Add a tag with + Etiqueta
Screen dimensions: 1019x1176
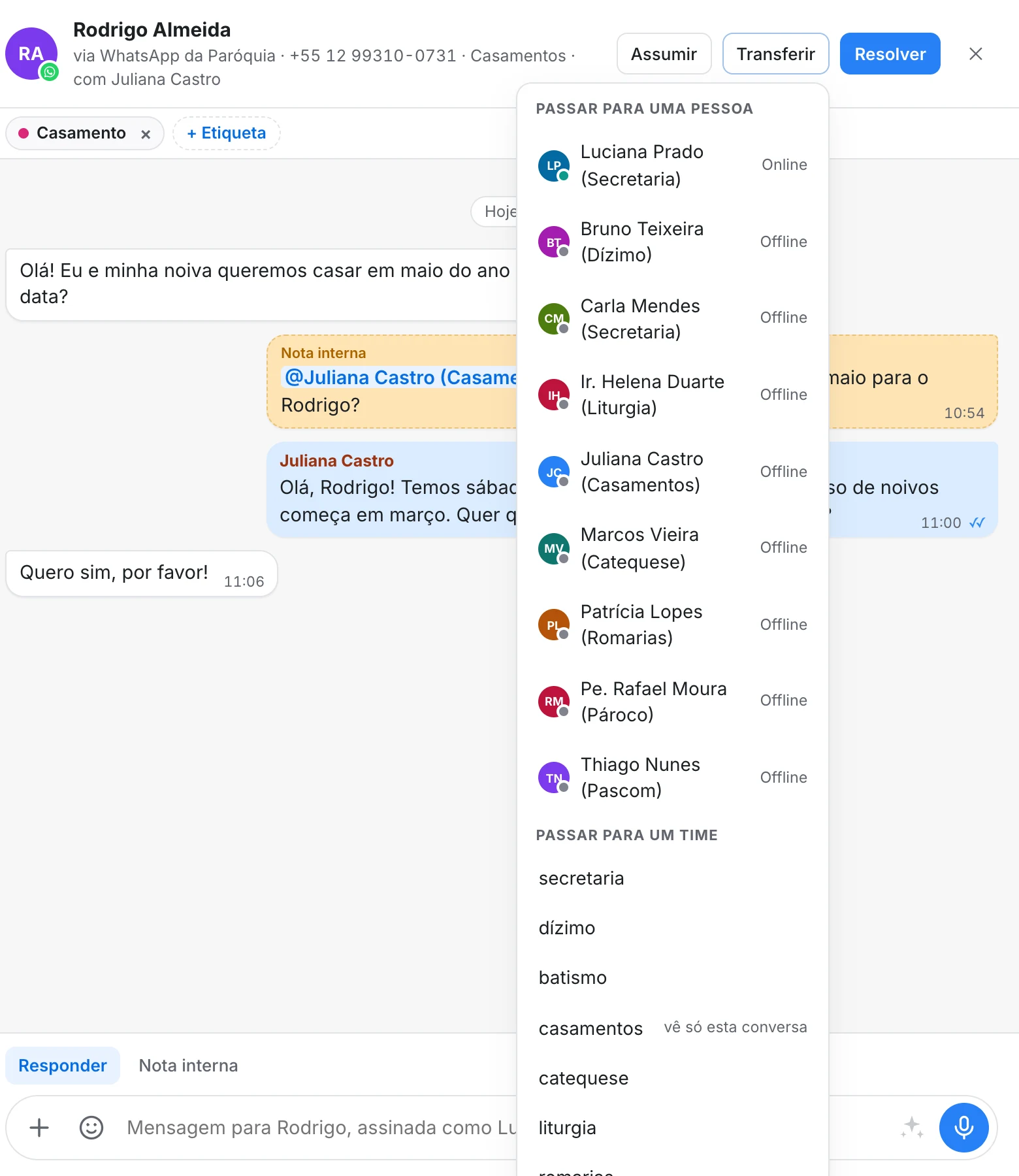[x=227, y=133]
